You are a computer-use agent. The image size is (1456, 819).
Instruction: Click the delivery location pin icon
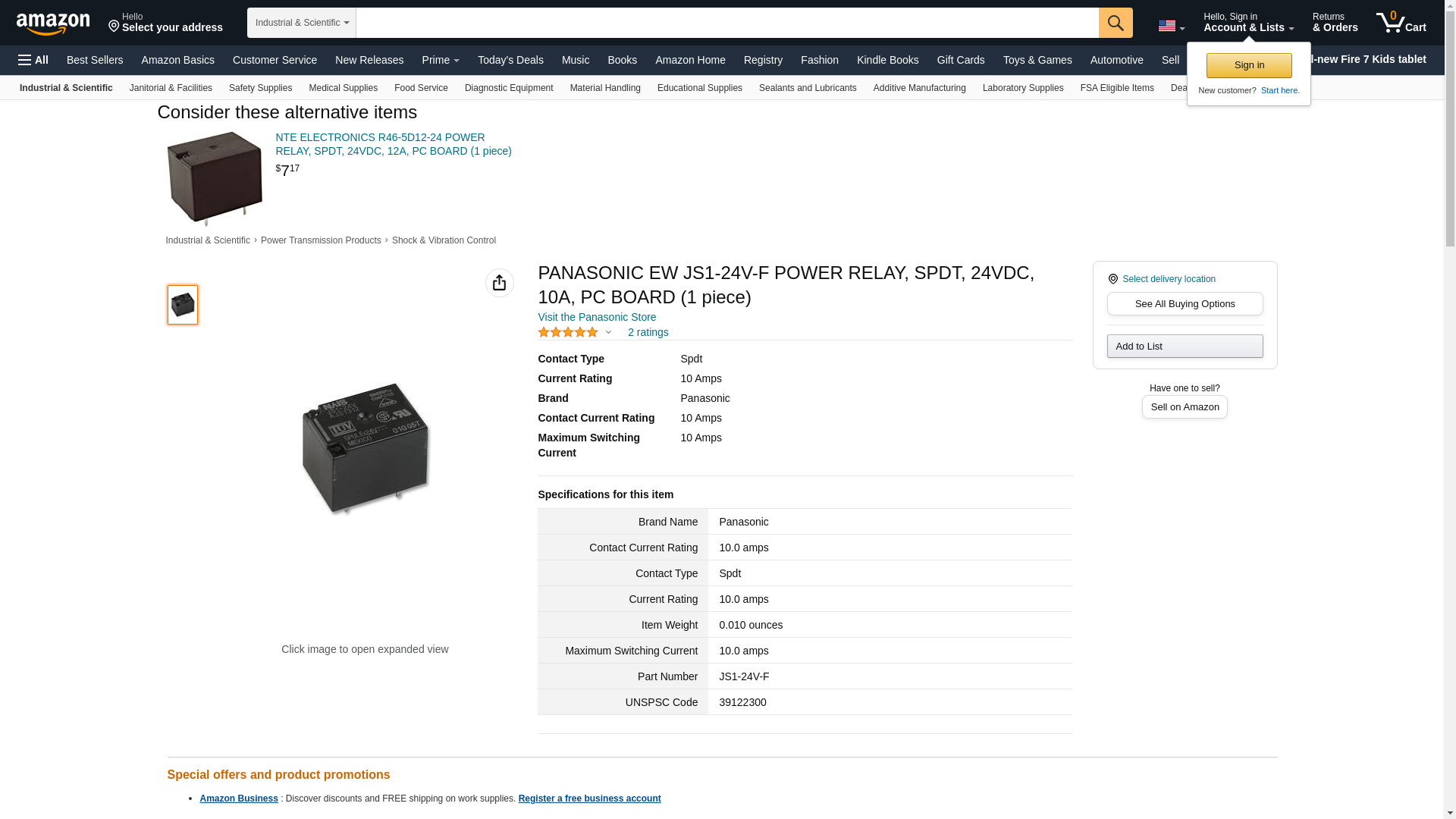click(1112, 279)
